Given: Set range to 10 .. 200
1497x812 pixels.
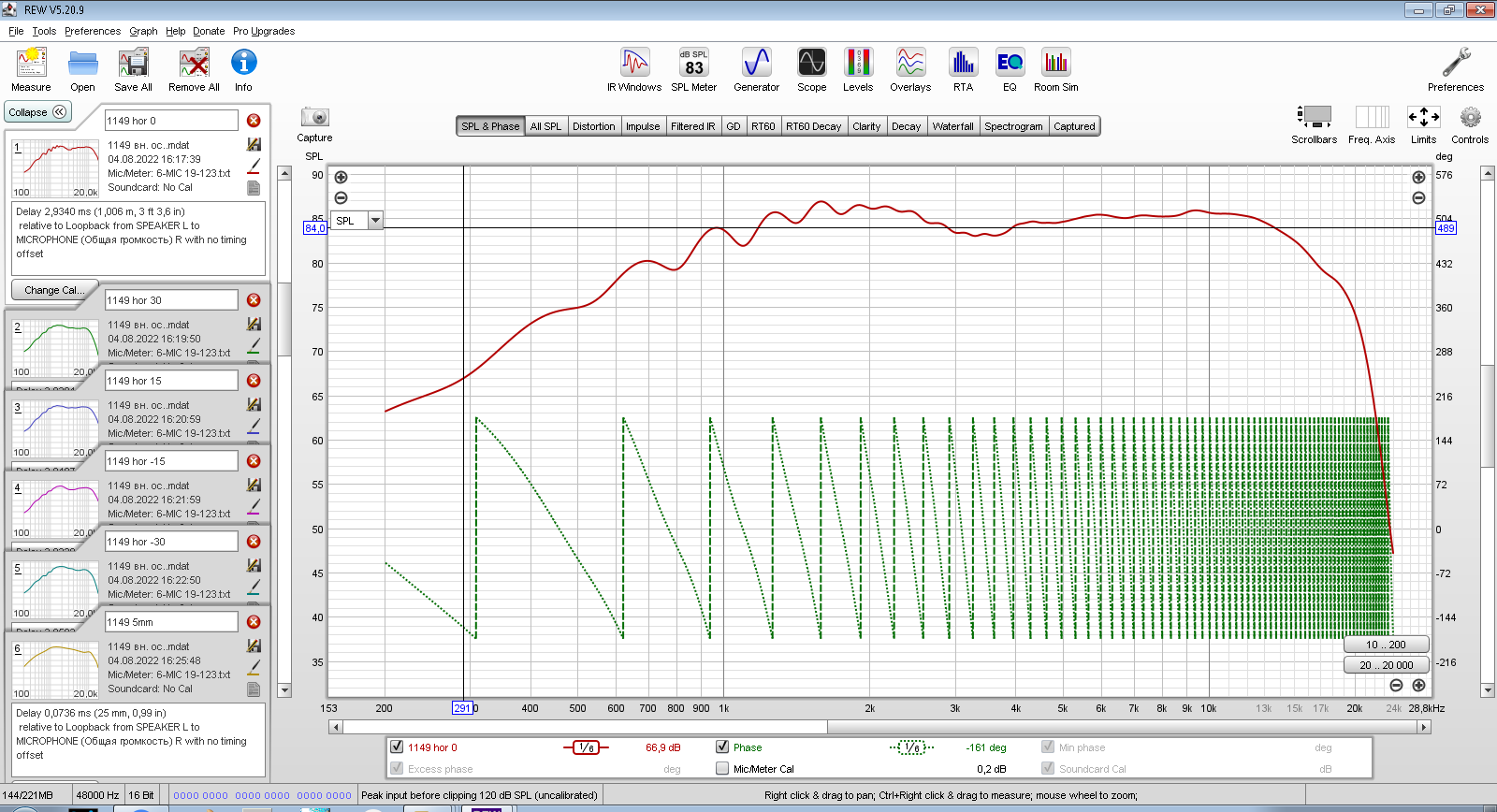Looking at the screenshot, I should pyautogui.click(x=1386, y=645).
